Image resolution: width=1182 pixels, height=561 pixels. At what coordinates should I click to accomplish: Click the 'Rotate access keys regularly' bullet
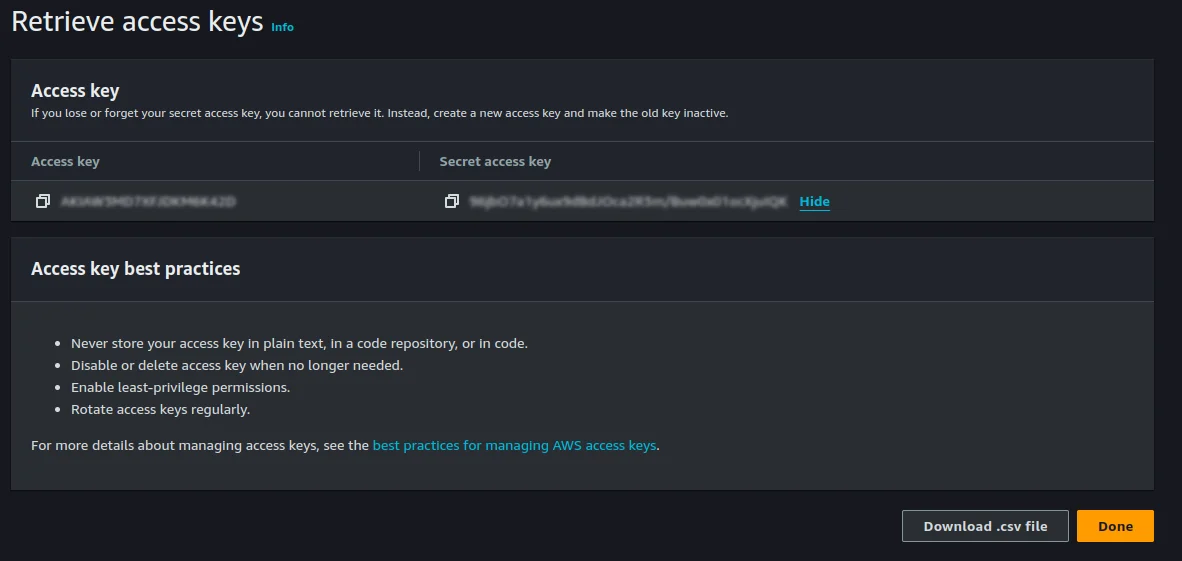(x=160, y=409)
